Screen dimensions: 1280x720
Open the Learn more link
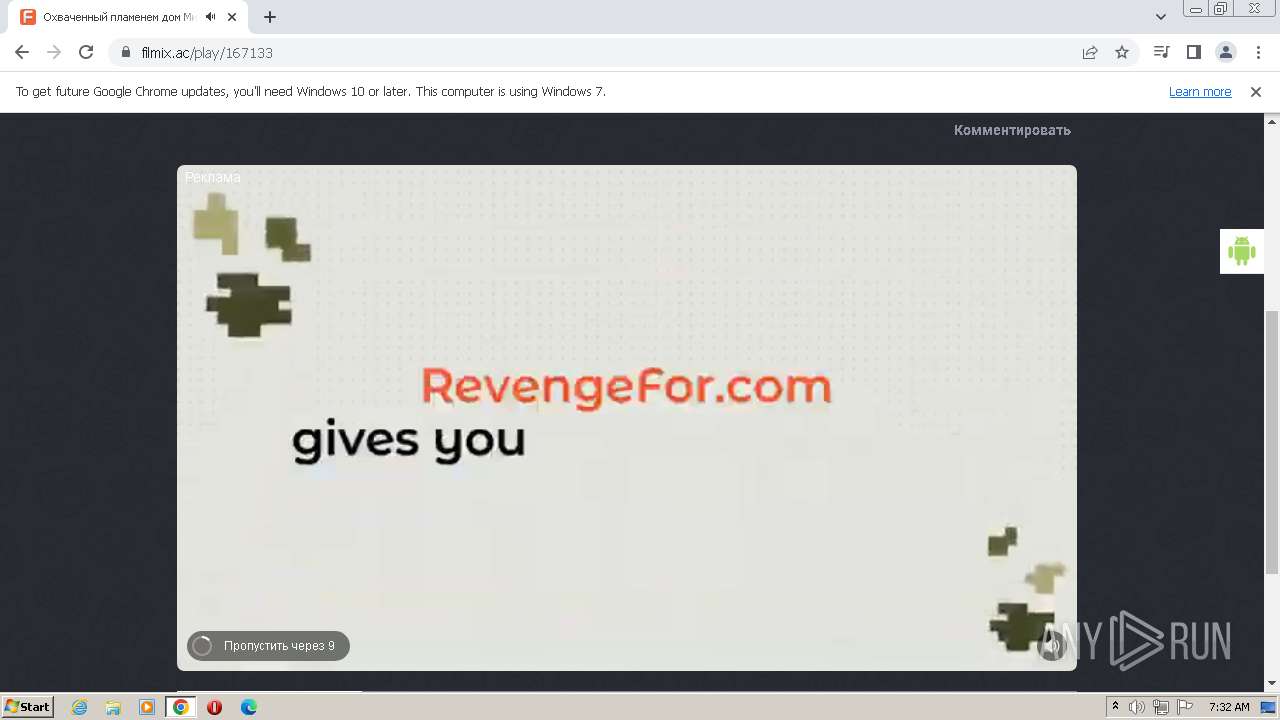(x=1200, y=91)
